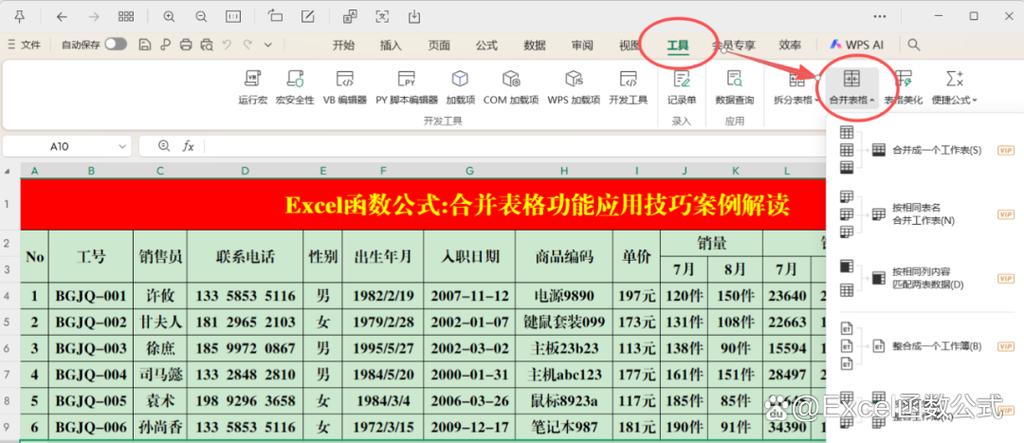Expand the quick access toolbar chevron

268,44
